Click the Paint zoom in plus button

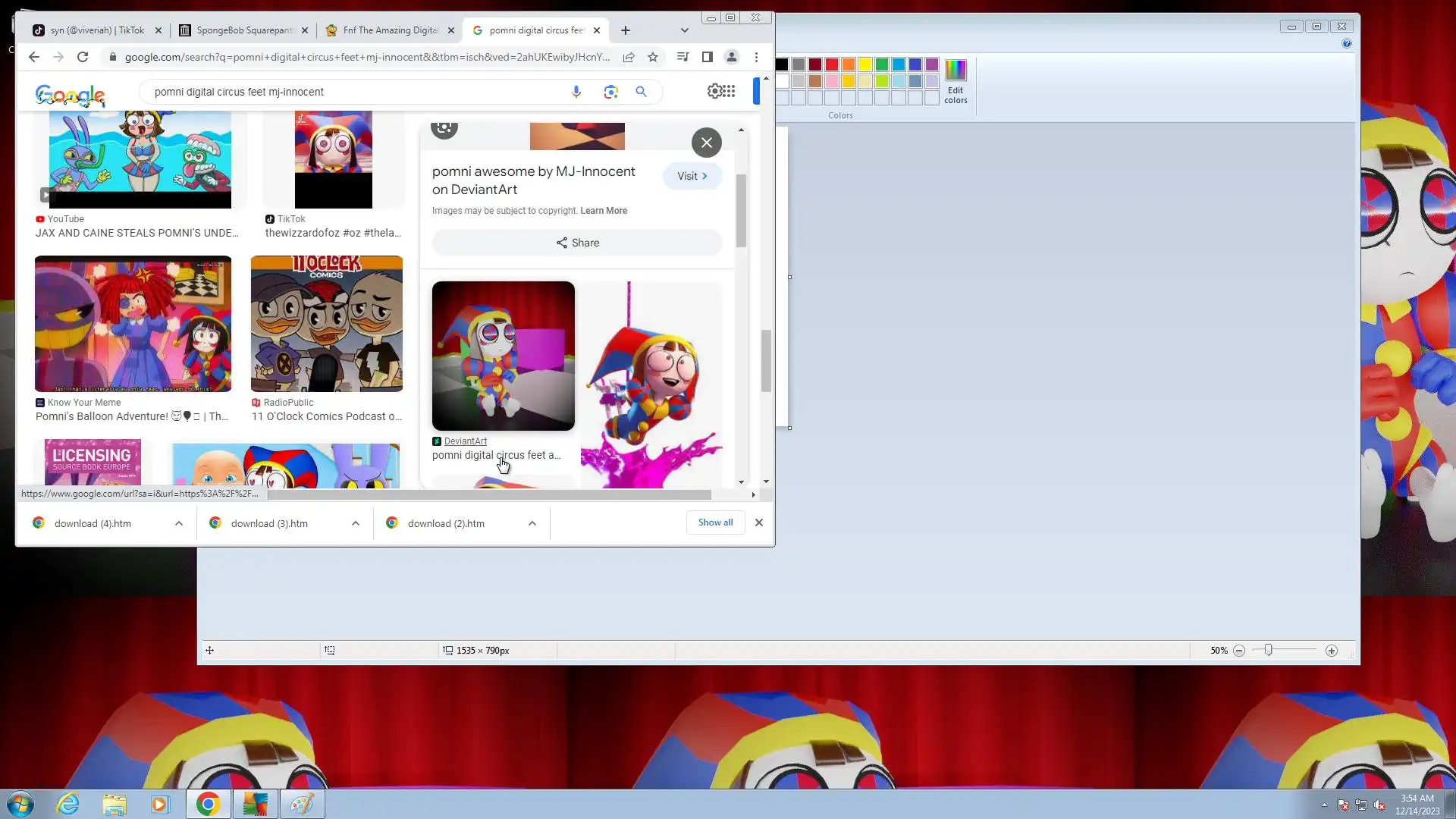click(1331, 651)
